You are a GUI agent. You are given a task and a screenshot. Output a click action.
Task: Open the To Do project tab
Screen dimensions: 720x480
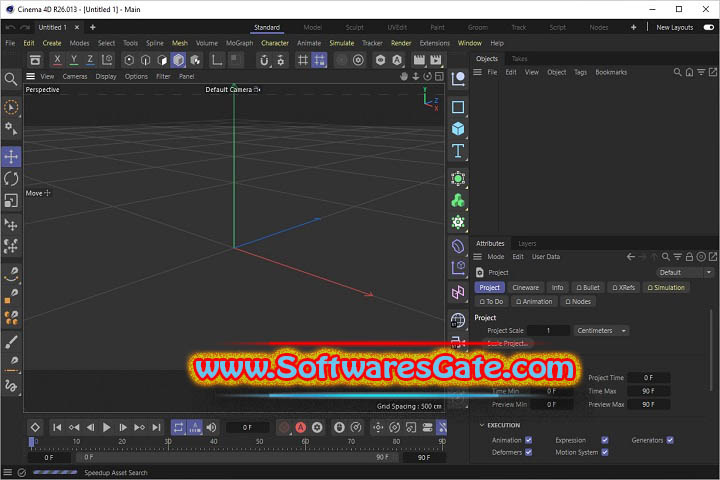click(x=491, y=301)
